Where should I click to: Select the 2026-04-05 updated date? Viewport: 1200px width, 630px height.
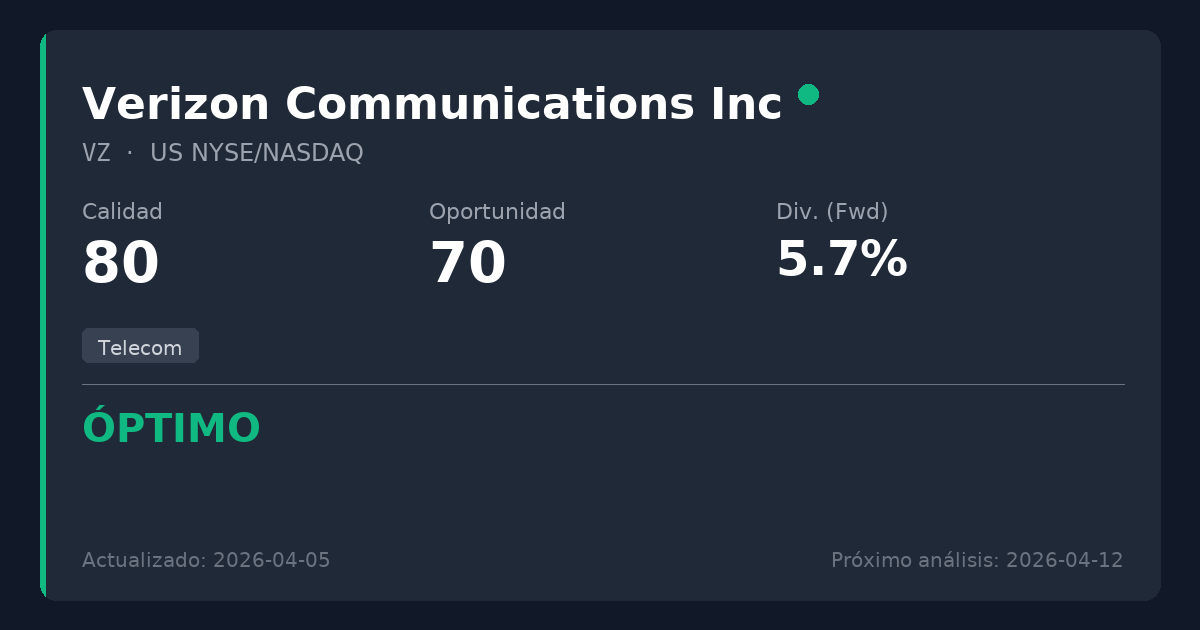pyautogui.click(x=271, y=560)
